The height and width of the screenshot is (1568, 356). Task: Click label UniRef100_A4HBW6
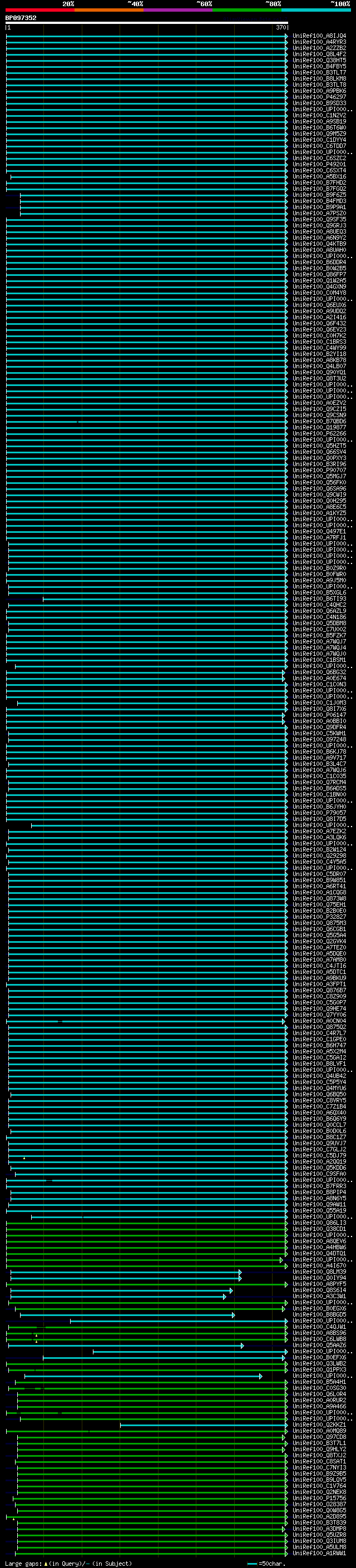coord(319,1247)
